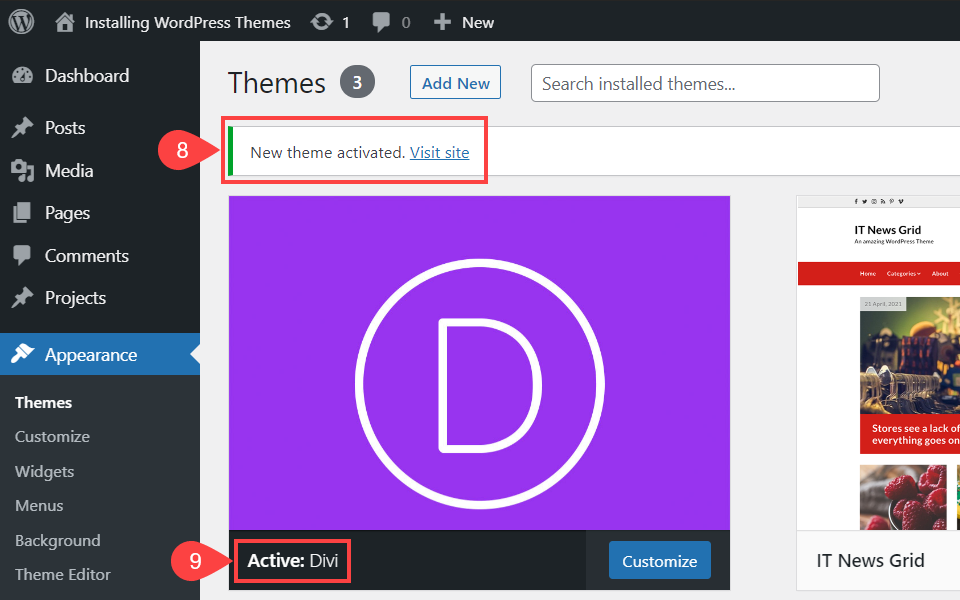Image resolution: width=960 pixels, height=600 pixels.
Task: Select the Dashboard gauge icon
Action: pos(24,75)
